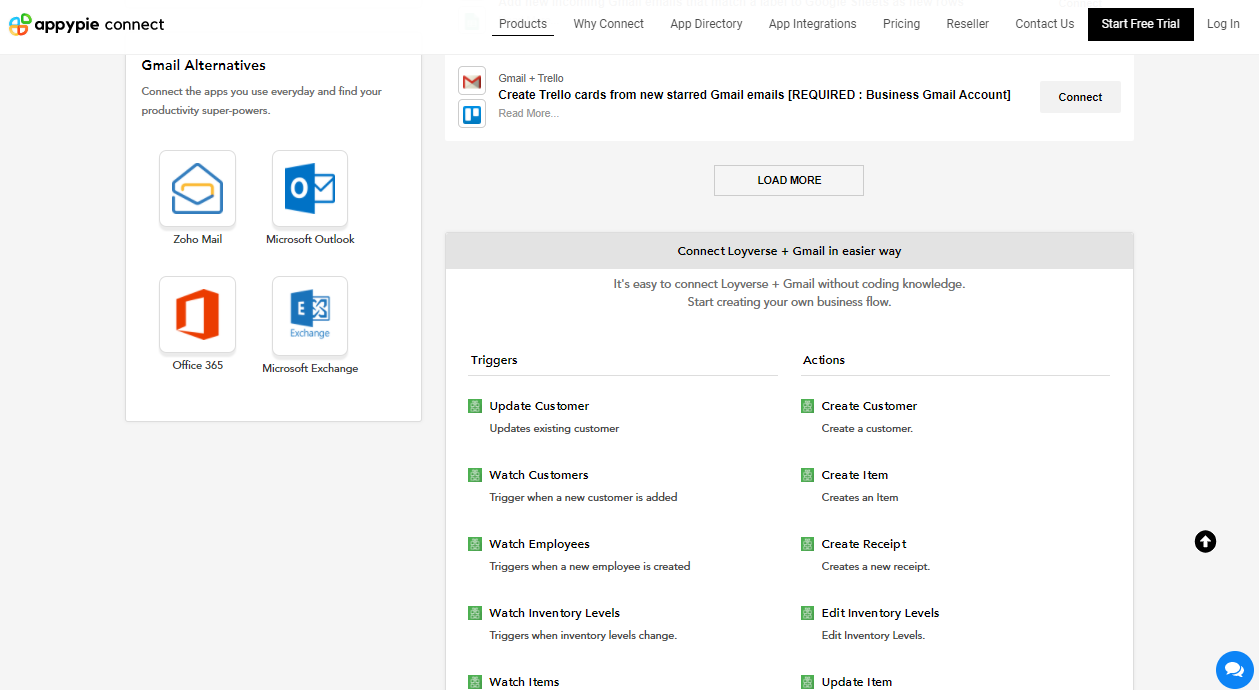Click the Log In link

pyautogui.click(x=1222, y=24)
